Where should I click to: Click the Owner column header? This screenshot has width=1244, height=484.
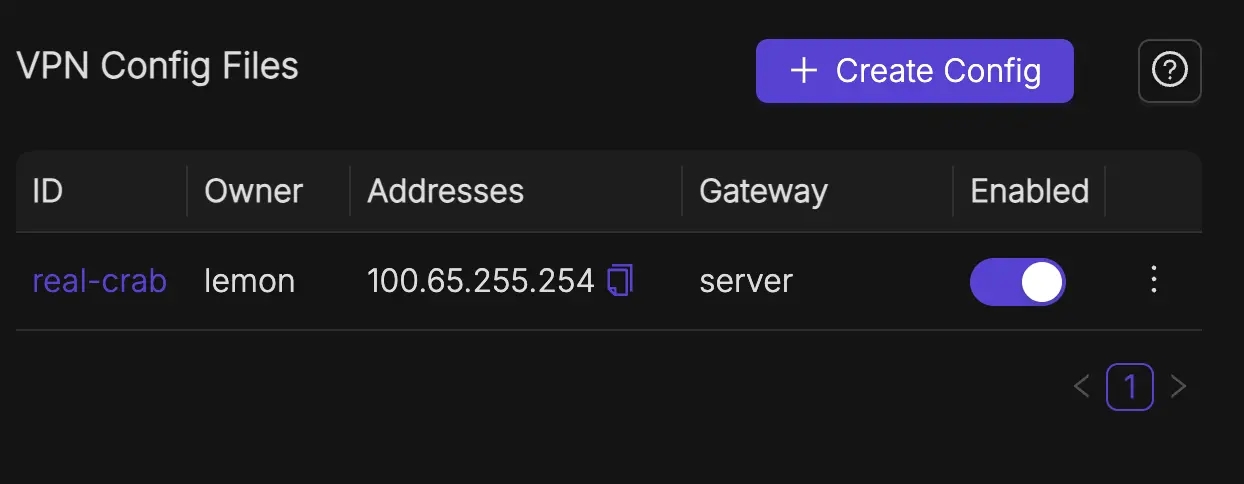[x=253, y=191]
